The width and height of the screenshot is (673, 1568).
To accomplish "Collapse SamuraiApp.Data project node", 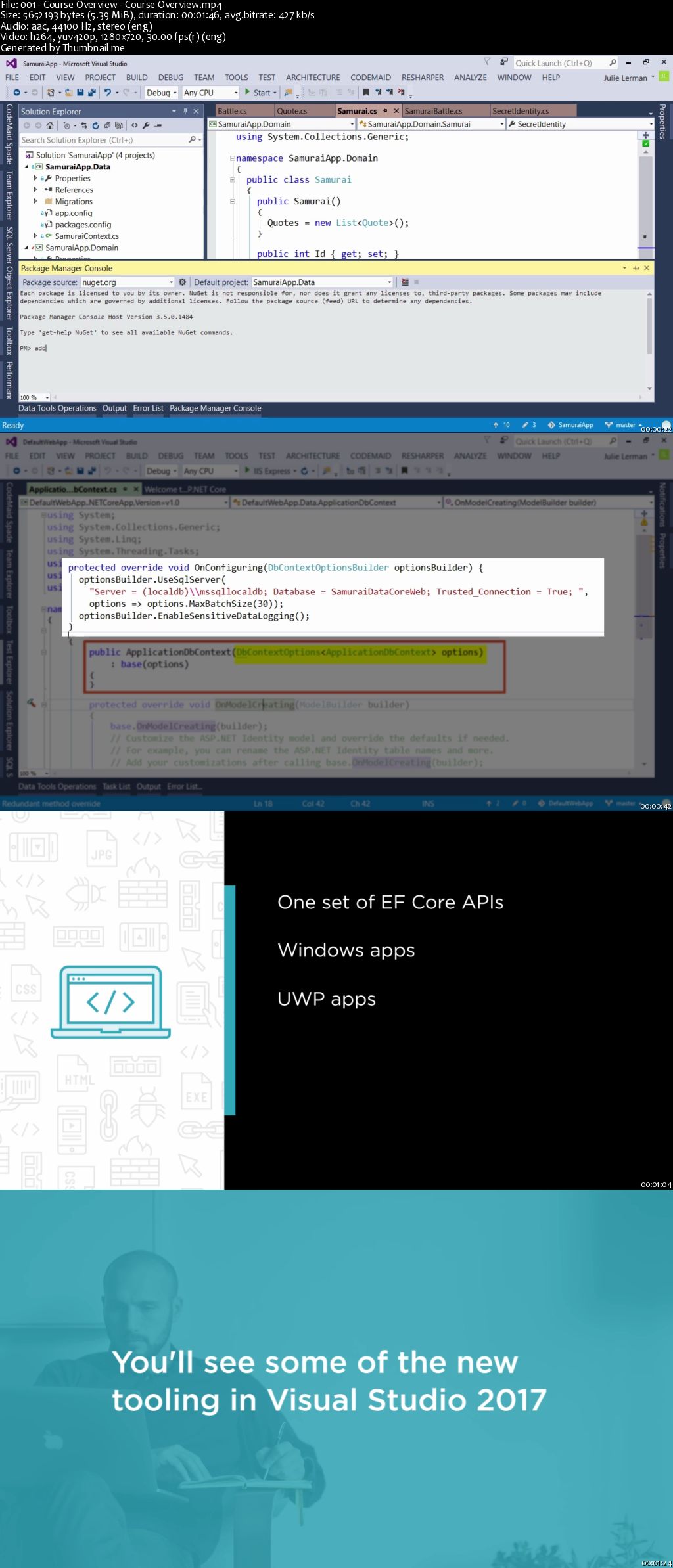I will tap(27, 167).
